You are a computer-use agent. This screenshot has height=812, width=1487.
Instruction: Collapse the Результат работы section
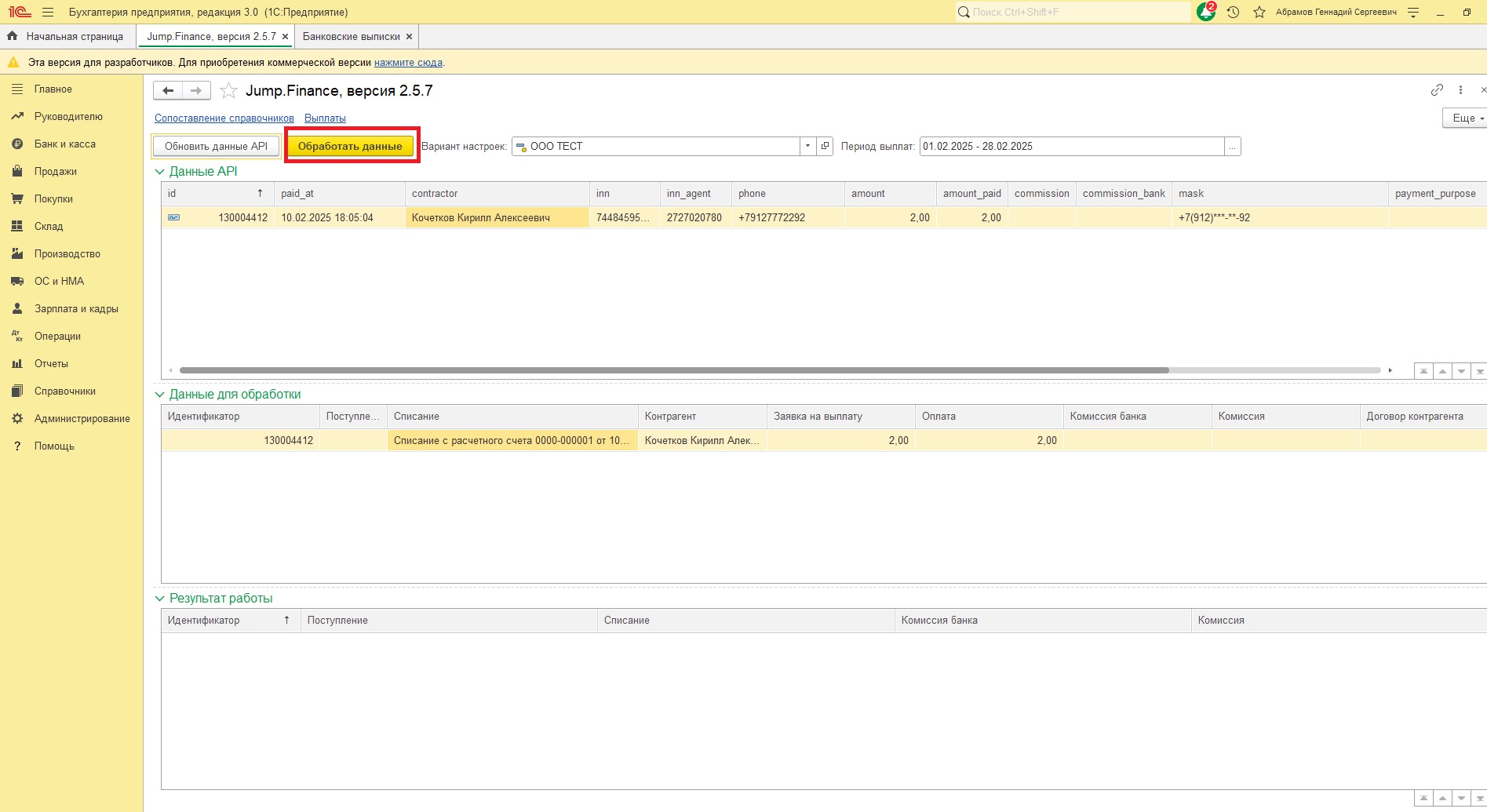pyautogui.click(x=160, y=599)
